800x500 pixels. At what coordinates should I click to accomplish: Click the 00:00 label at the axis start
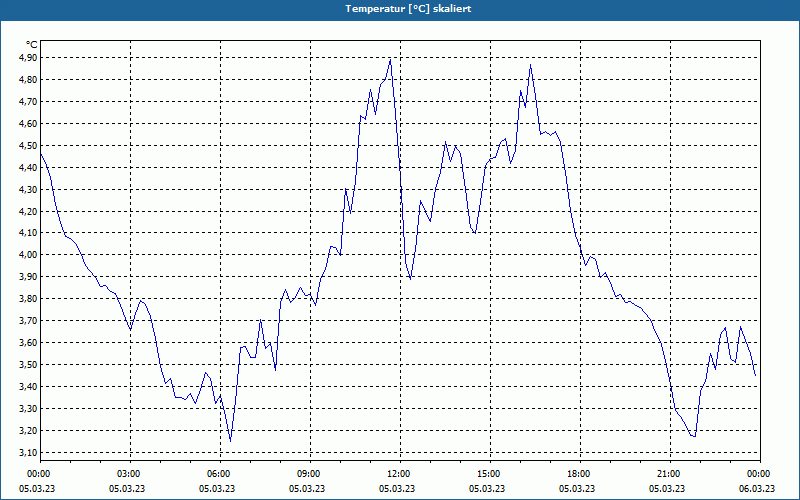[x=38, y=474]
